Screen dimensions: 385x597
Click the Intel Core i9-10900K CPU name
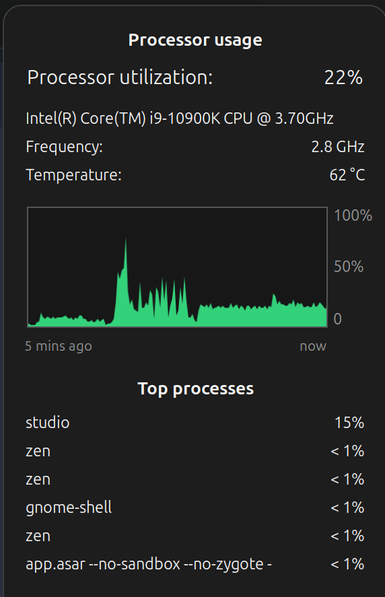pos(179,118)
